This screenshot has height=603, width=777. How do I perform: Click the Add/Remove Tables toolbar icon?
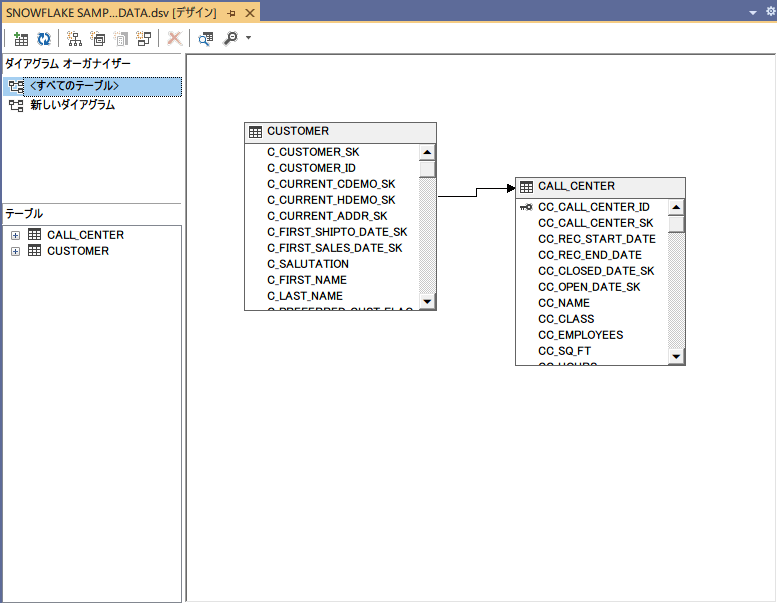tap(20, 39)
